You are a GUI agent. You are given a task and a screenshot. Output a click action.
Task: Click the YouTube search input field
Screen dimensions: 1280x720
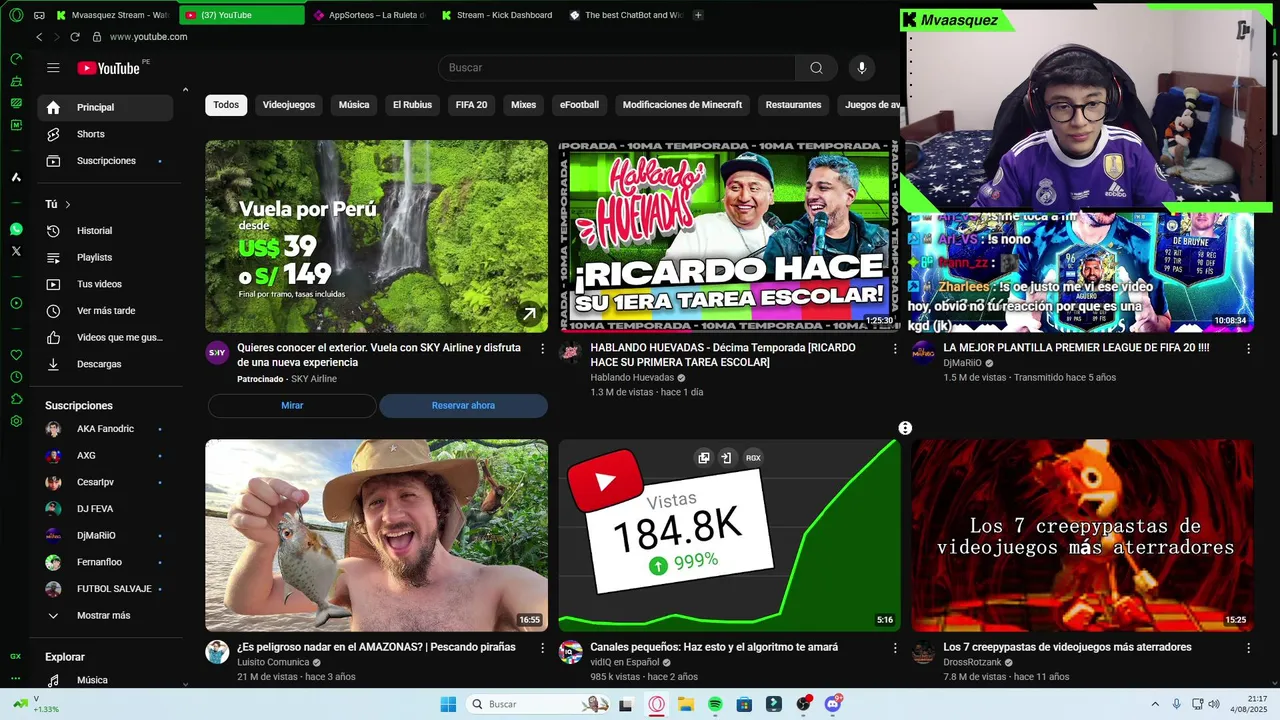click(617, 68)
